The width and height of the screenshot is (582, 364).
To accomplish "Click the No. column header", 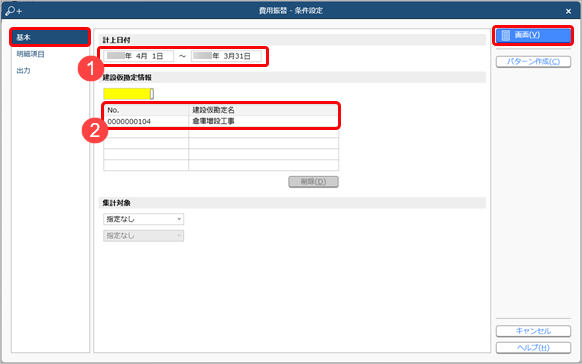I will pyautogui.click(x=146, y=110).
